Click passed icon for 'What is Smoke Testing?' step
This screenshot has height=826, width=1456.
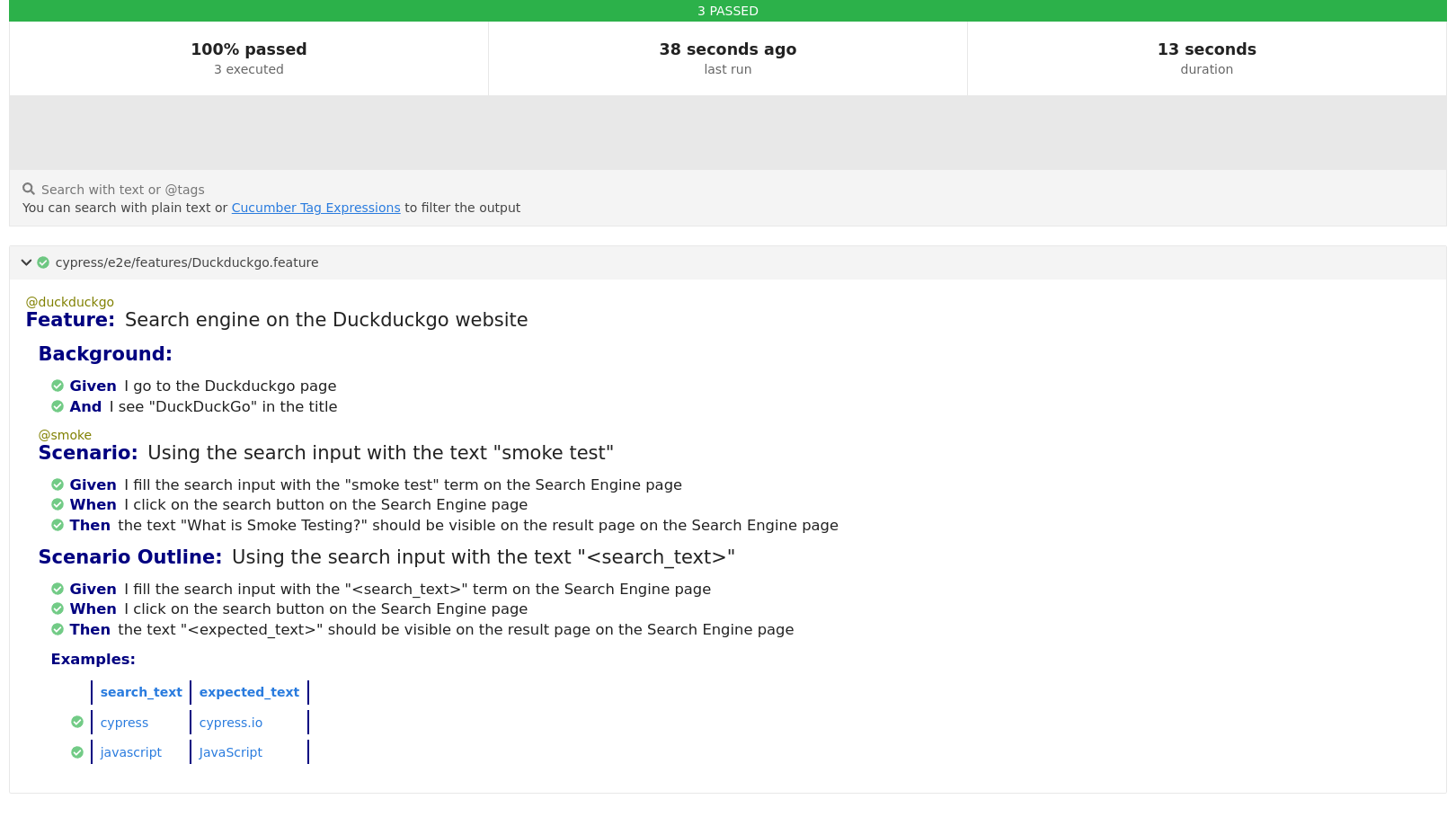[58, 525]
